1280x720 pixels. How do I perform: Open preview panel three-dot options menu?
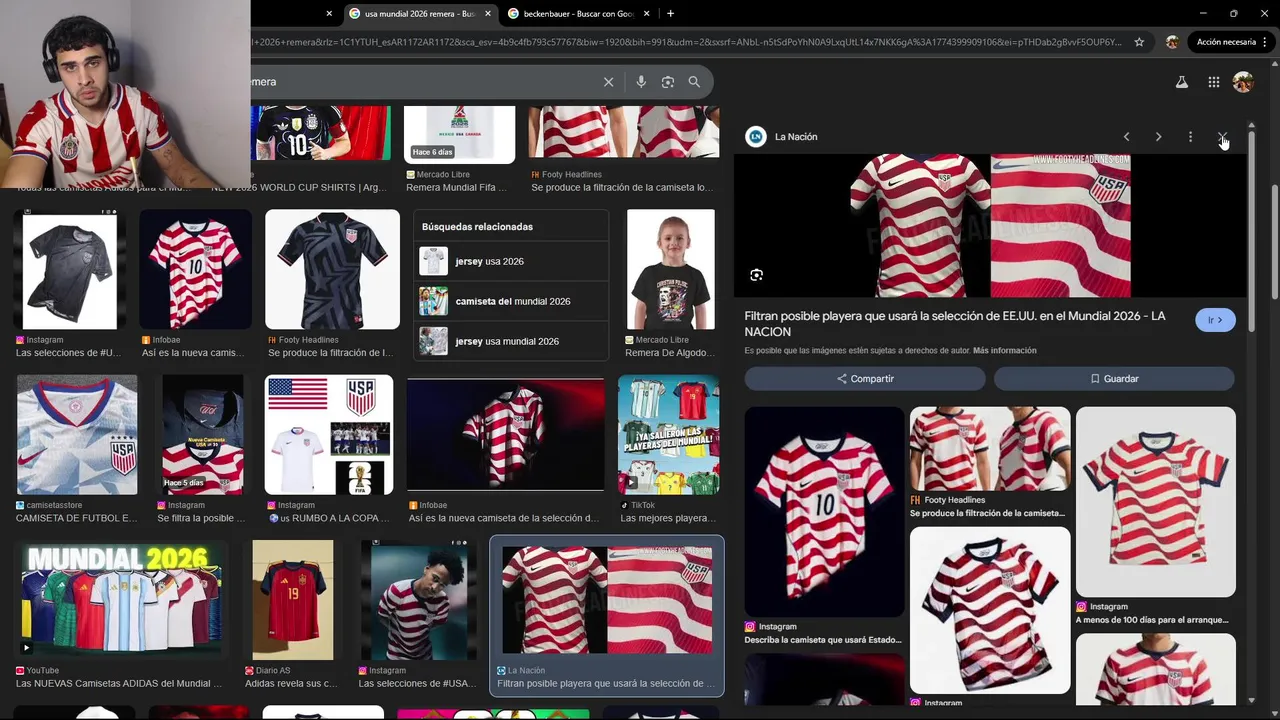[1190, 137]
